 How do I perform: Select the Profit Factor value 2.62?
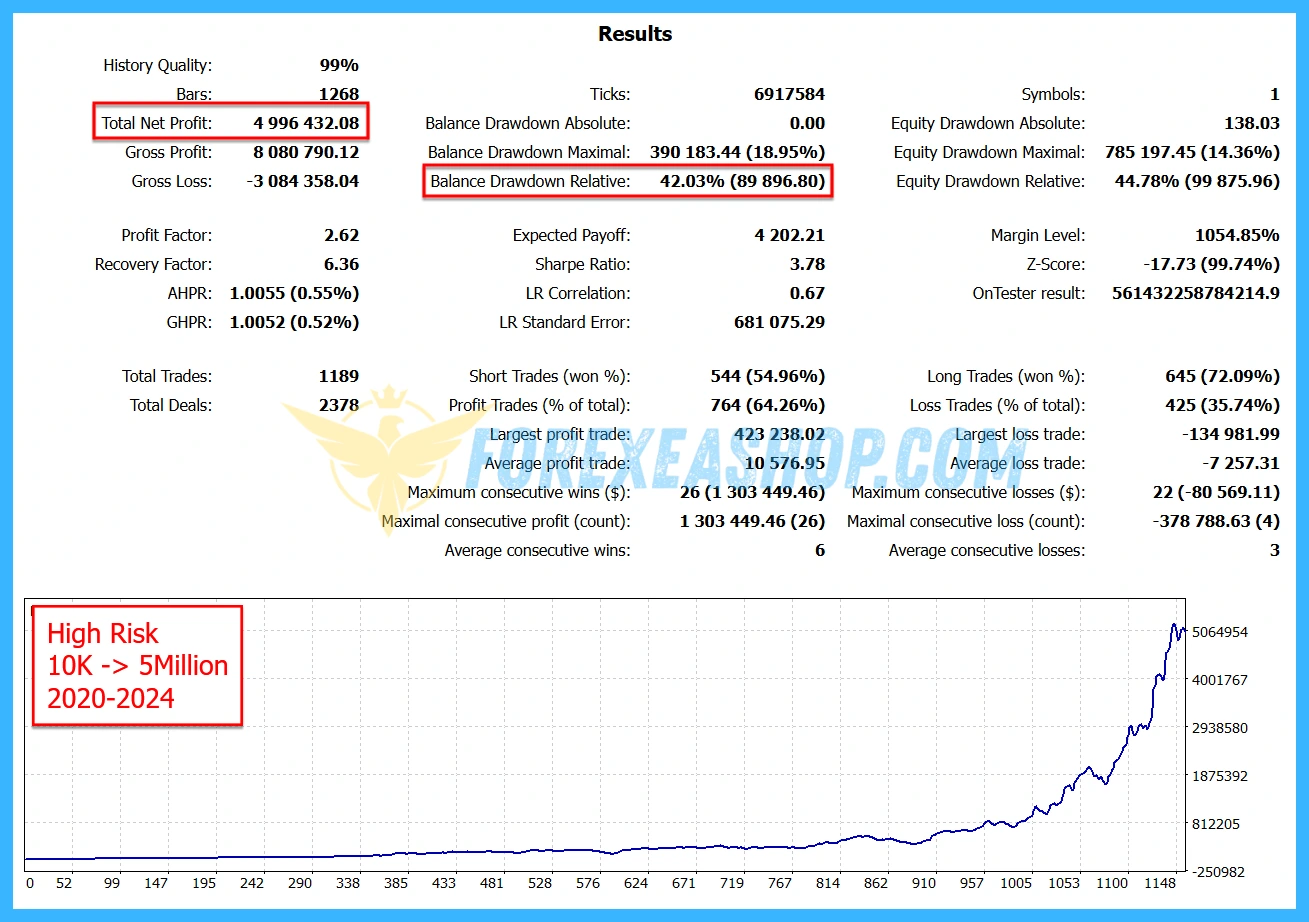click(x=340, y=235)
